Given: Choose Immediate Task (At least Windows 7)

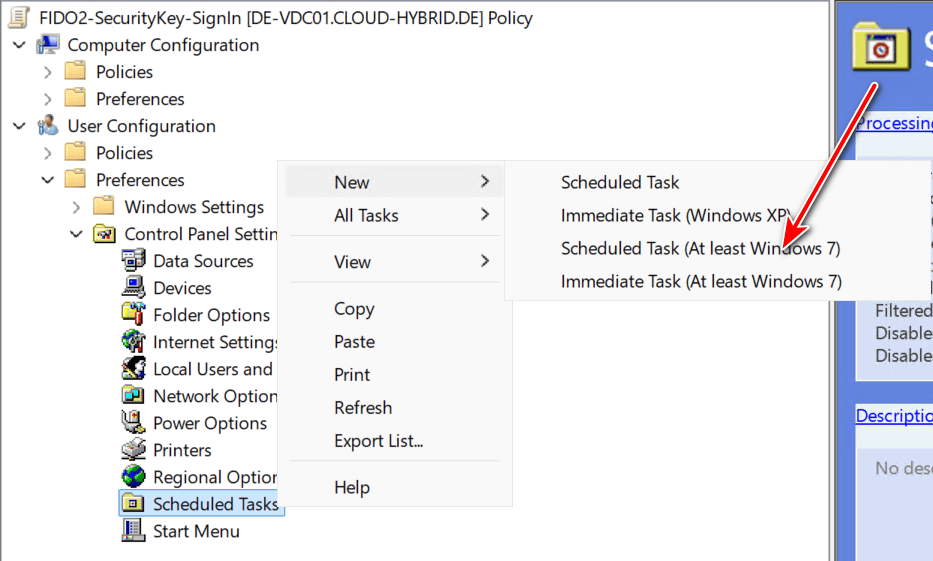Looking at the screenshot, I should point(701,282).
